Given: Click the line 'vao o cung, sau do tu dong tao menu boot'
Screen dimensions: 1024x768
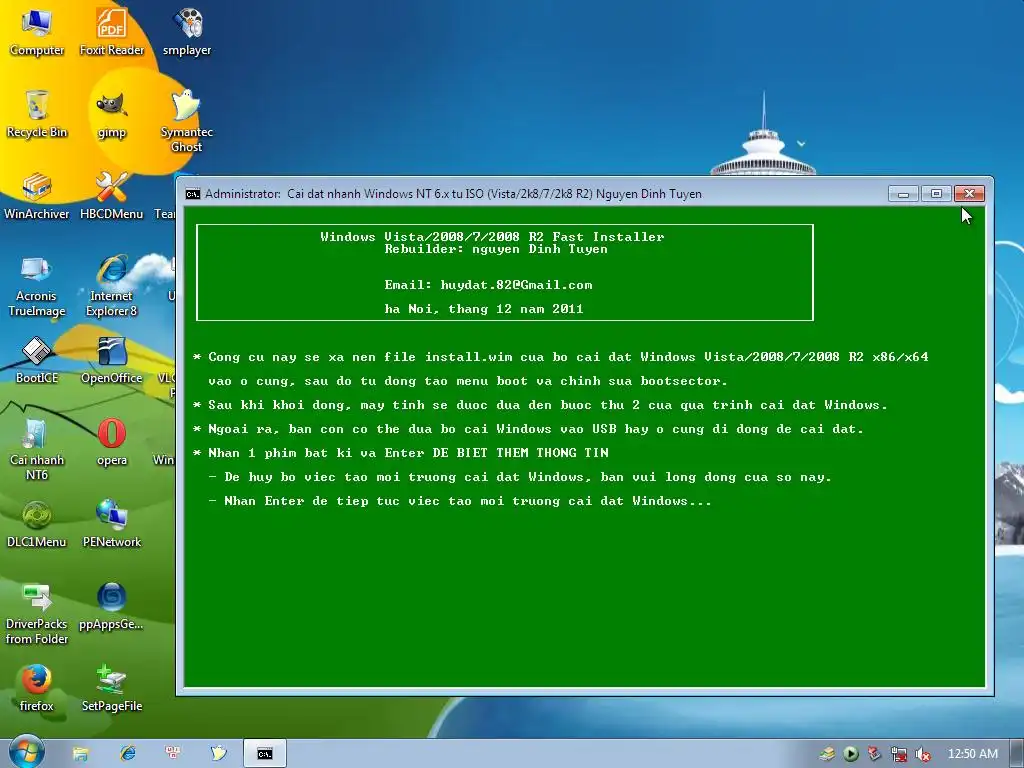Looking at the screenshot, I should tap(468, 381).
